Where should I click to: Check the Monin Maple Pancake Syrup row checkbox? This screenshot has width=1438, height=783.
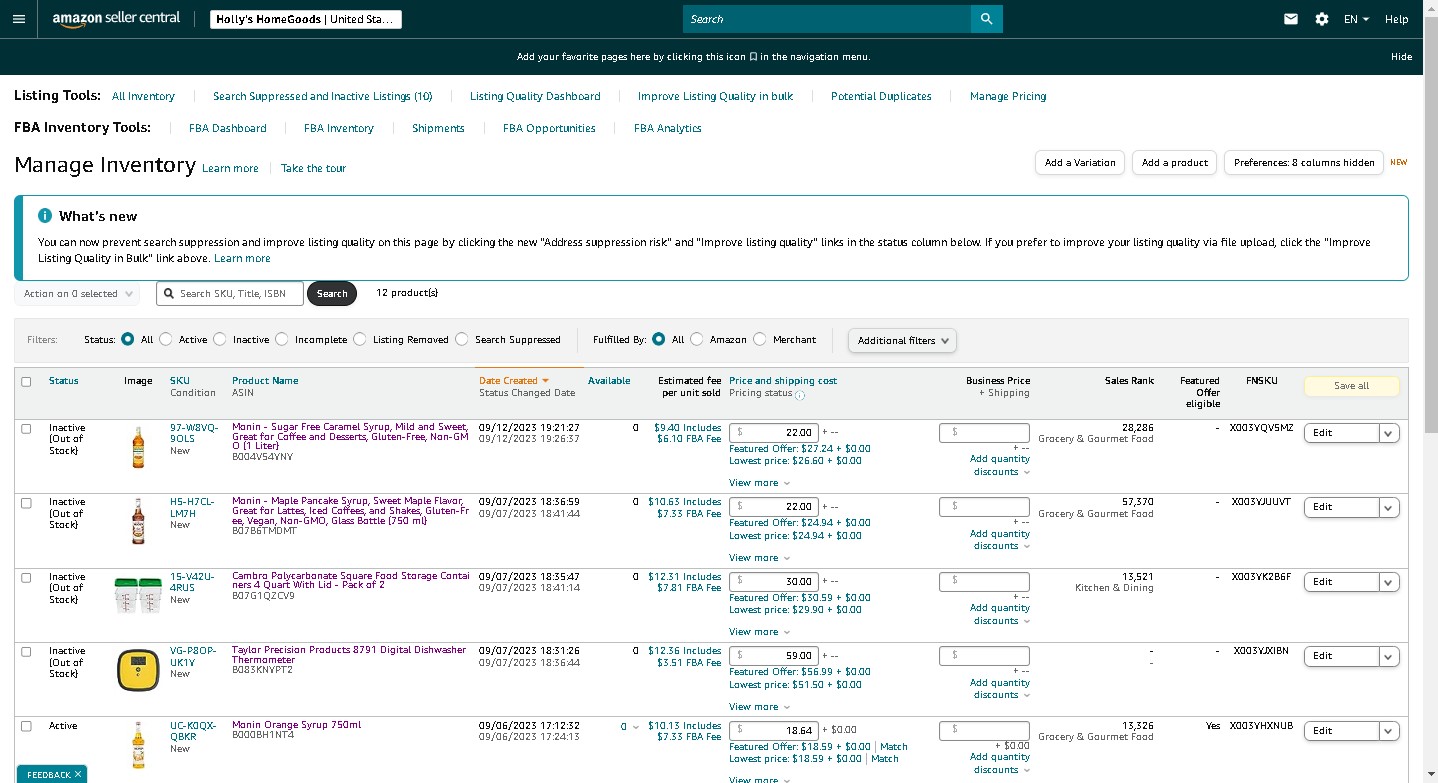(26, 502)
